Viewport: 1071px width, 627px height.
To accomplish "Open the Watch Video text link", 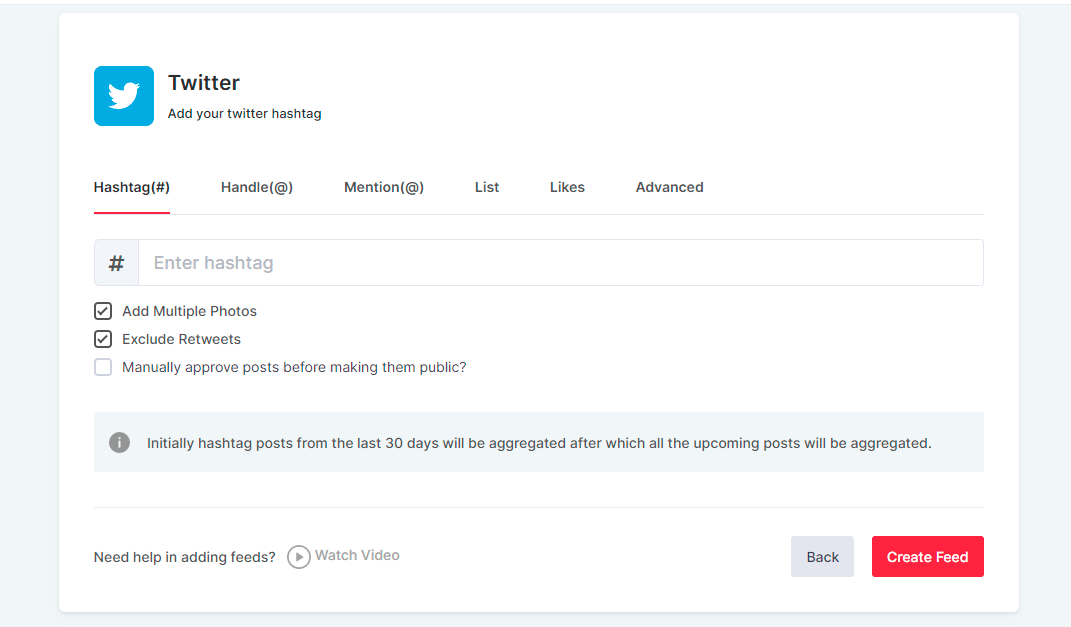I will tap(357, 556).
